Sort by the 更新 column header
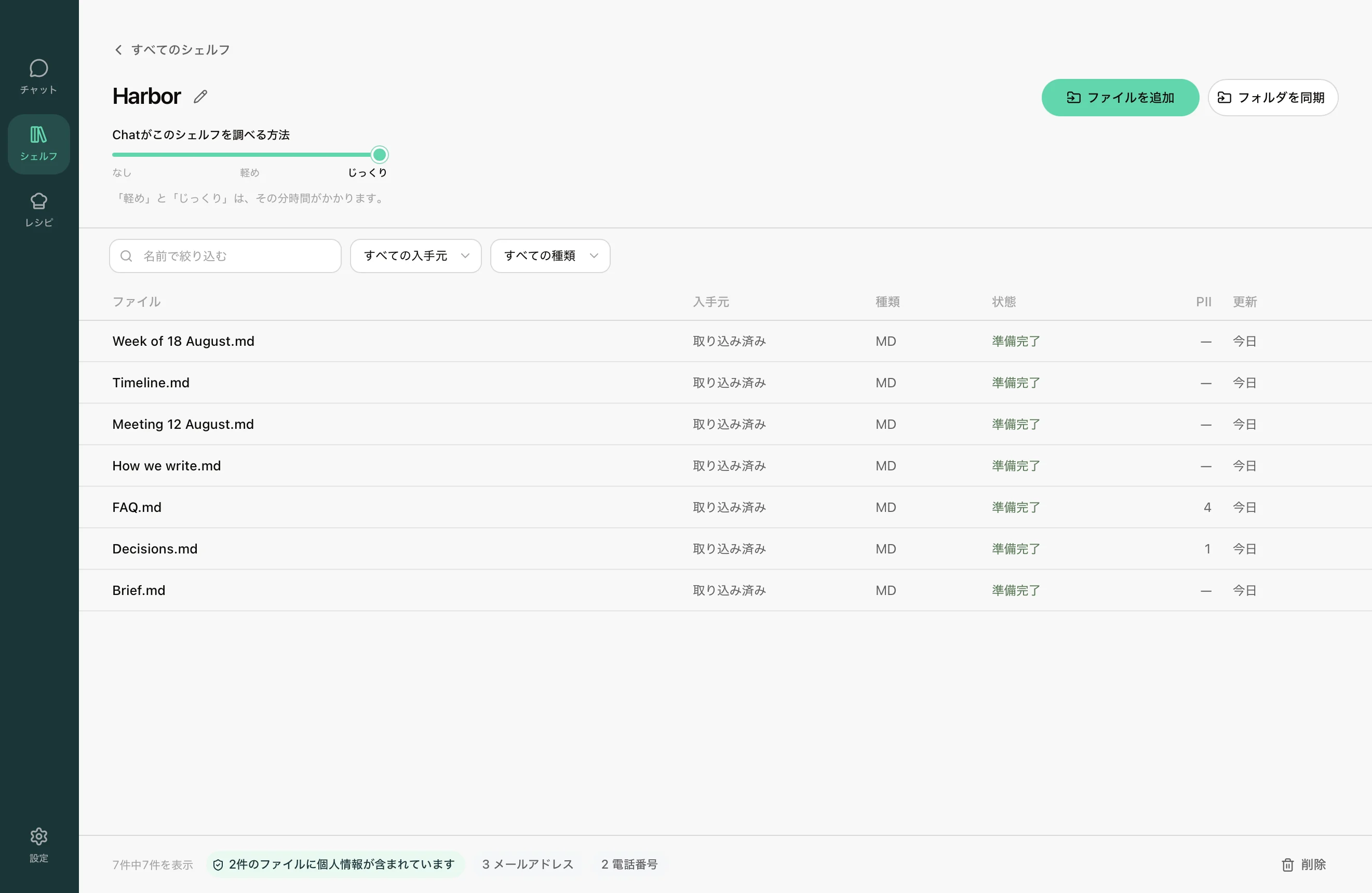 (x=1245, y=302)
